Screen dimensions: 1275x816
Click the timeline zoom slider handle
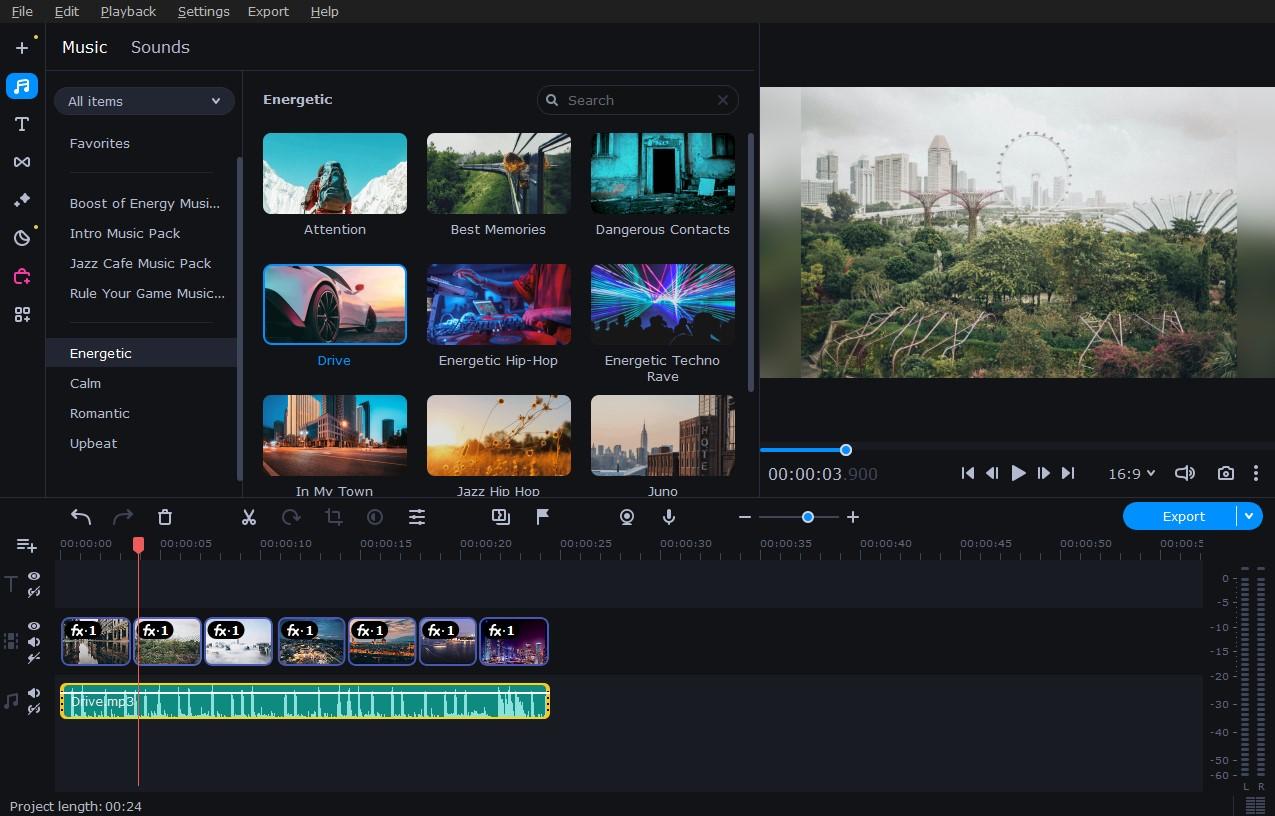point(807,517)
